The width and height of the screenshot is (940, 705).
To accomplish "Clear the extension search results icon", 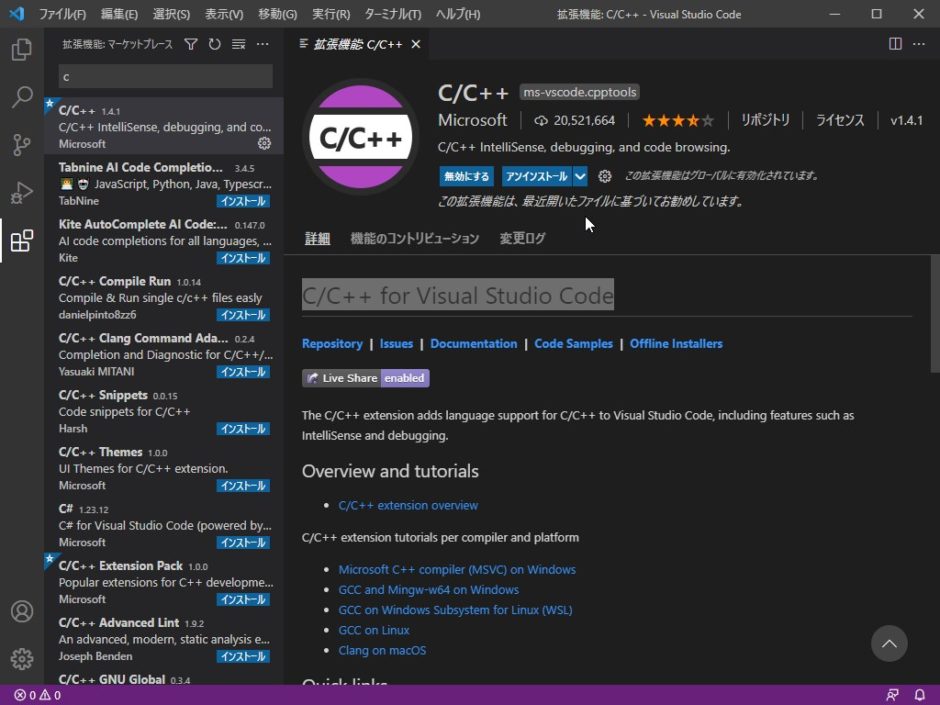I will point(238,43).
